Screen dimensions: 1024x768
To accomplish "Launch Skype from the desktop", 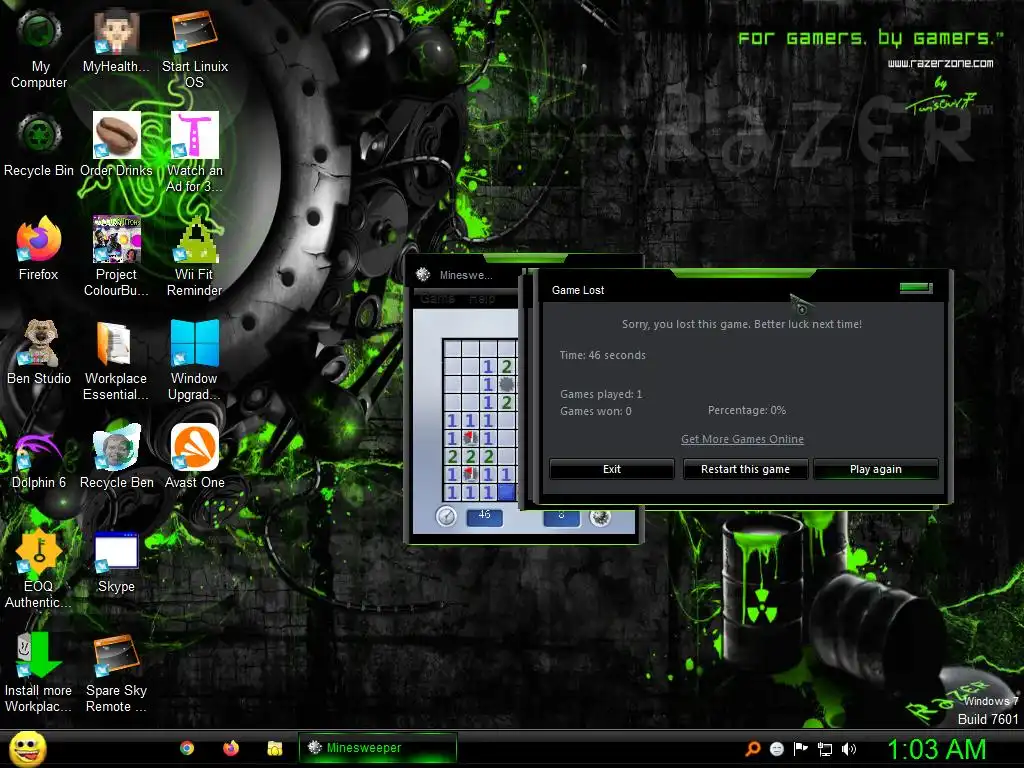I will pyautogui.click(x=116, y=562).
